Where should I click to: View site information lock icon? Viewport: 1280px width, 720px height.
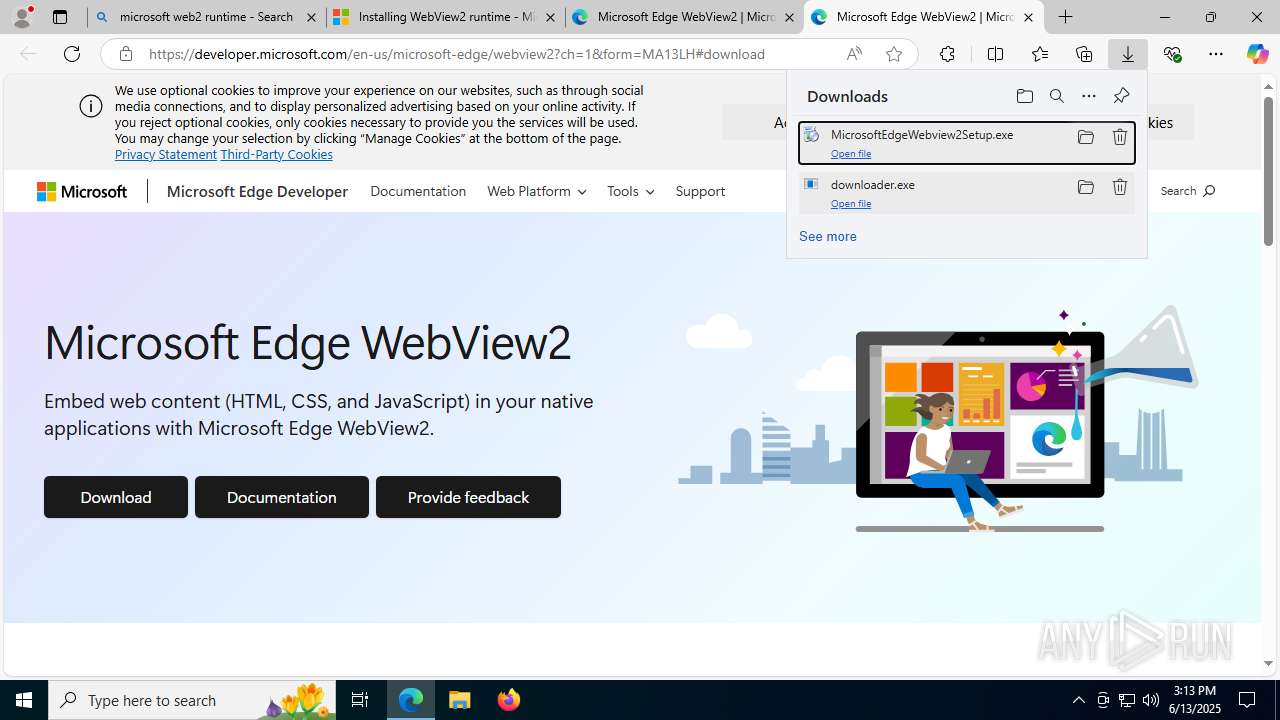[x=126, y=54]
